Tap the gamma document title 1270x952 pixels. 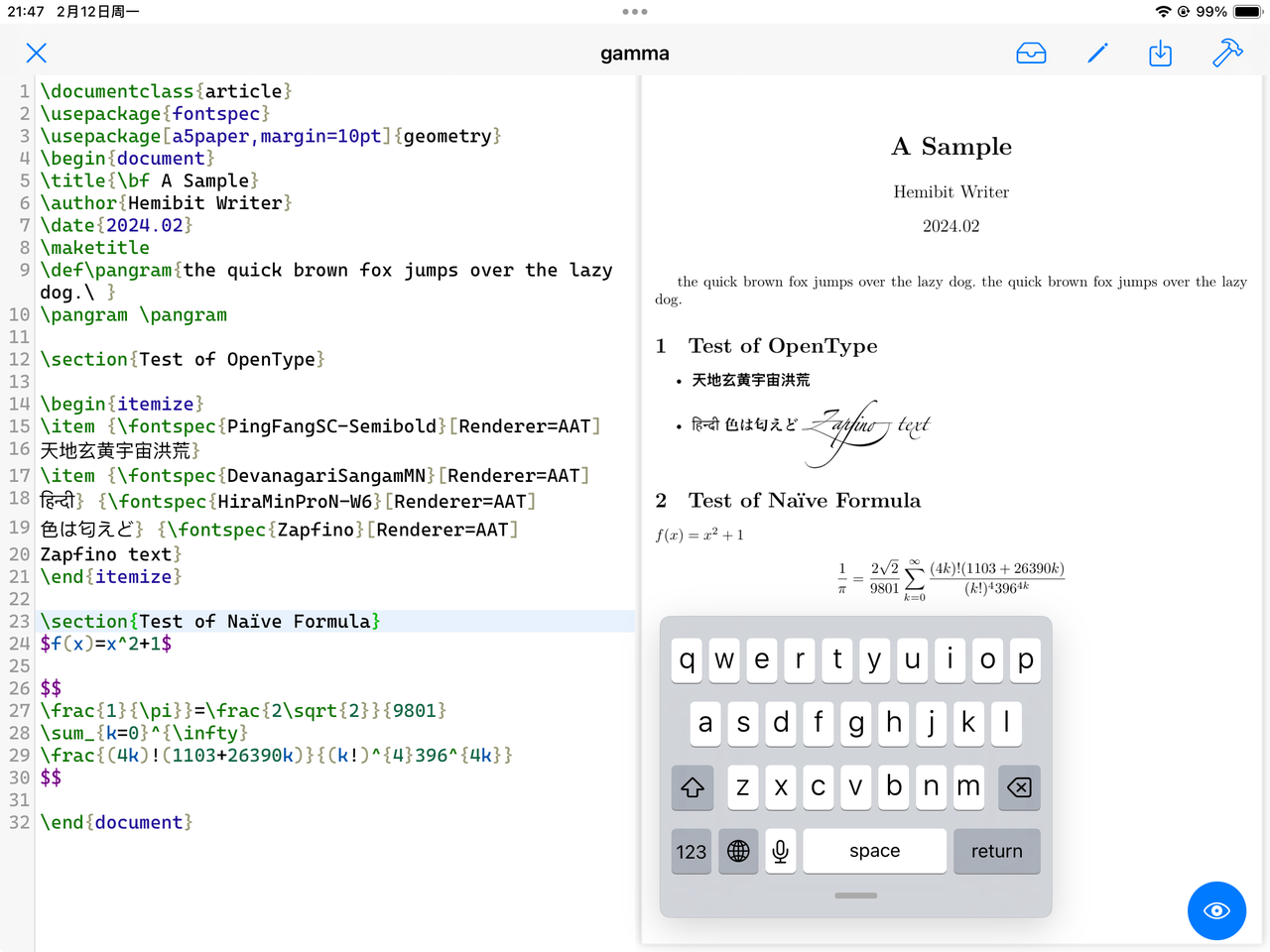point(635,54)
